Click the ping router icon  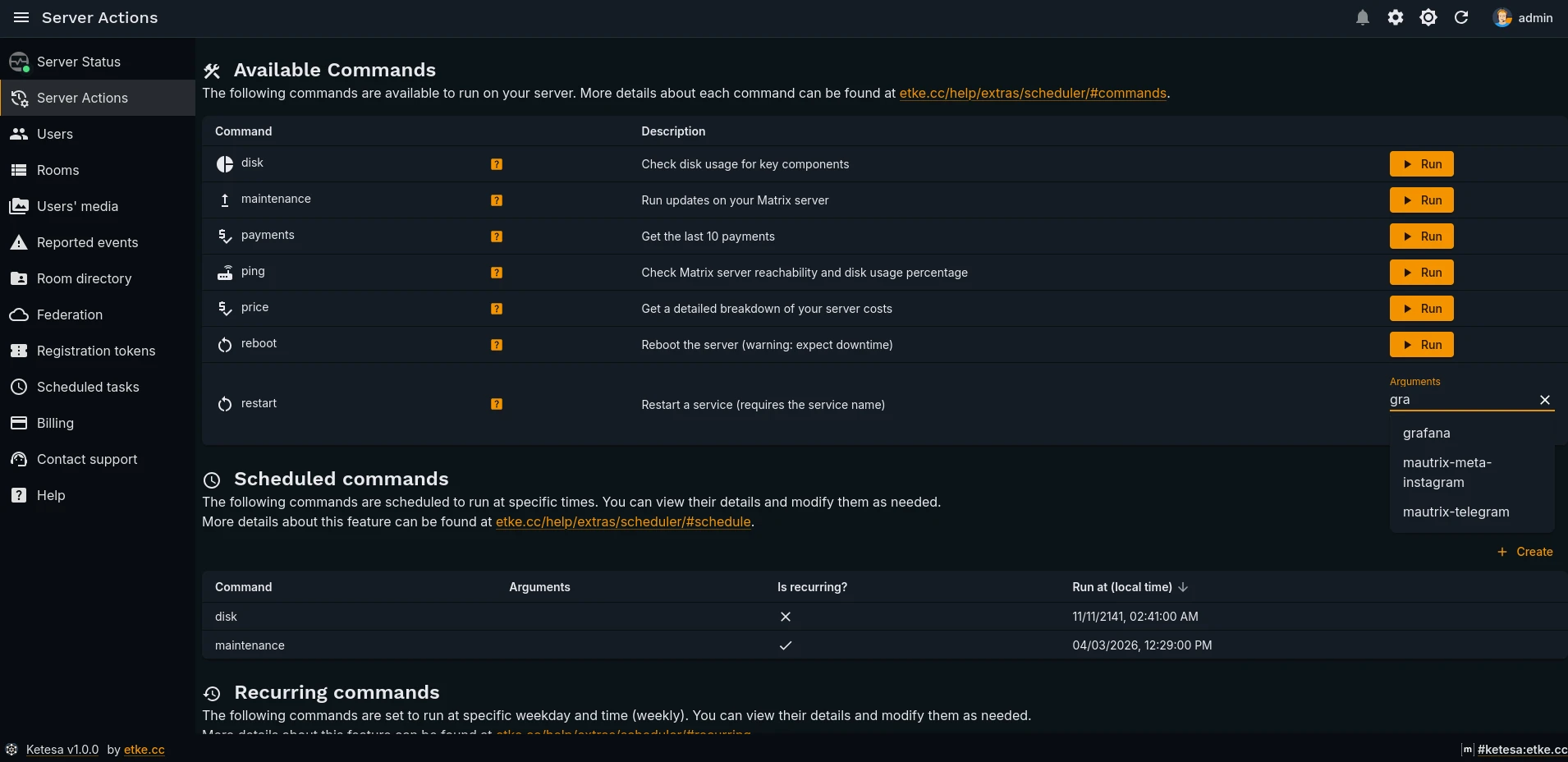coord(225,273)
